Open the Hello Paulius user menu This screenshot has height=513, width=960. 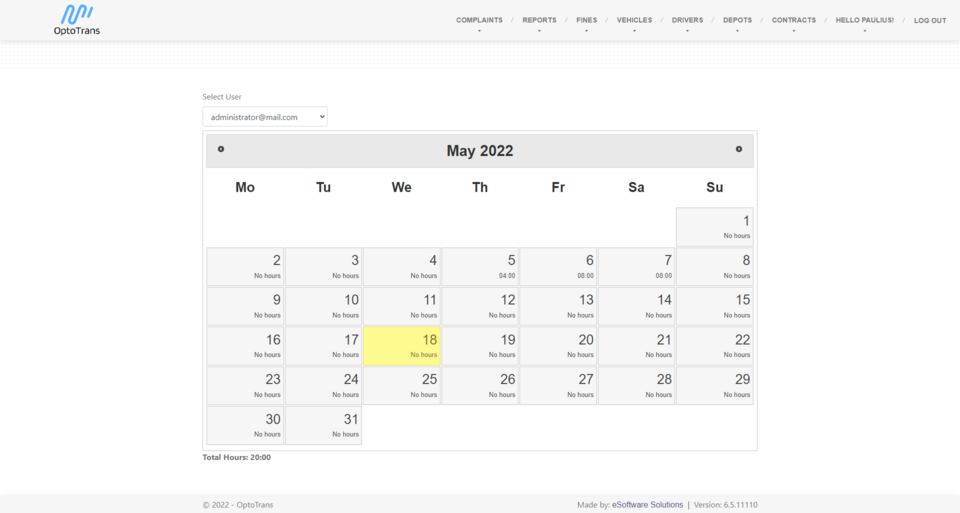pos(864,20)
